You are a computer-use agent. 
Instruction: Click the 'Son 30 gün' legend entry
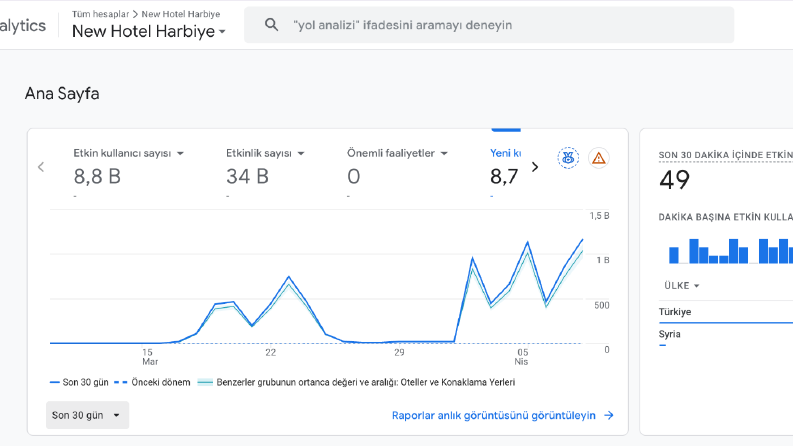[x=79, y=382]
